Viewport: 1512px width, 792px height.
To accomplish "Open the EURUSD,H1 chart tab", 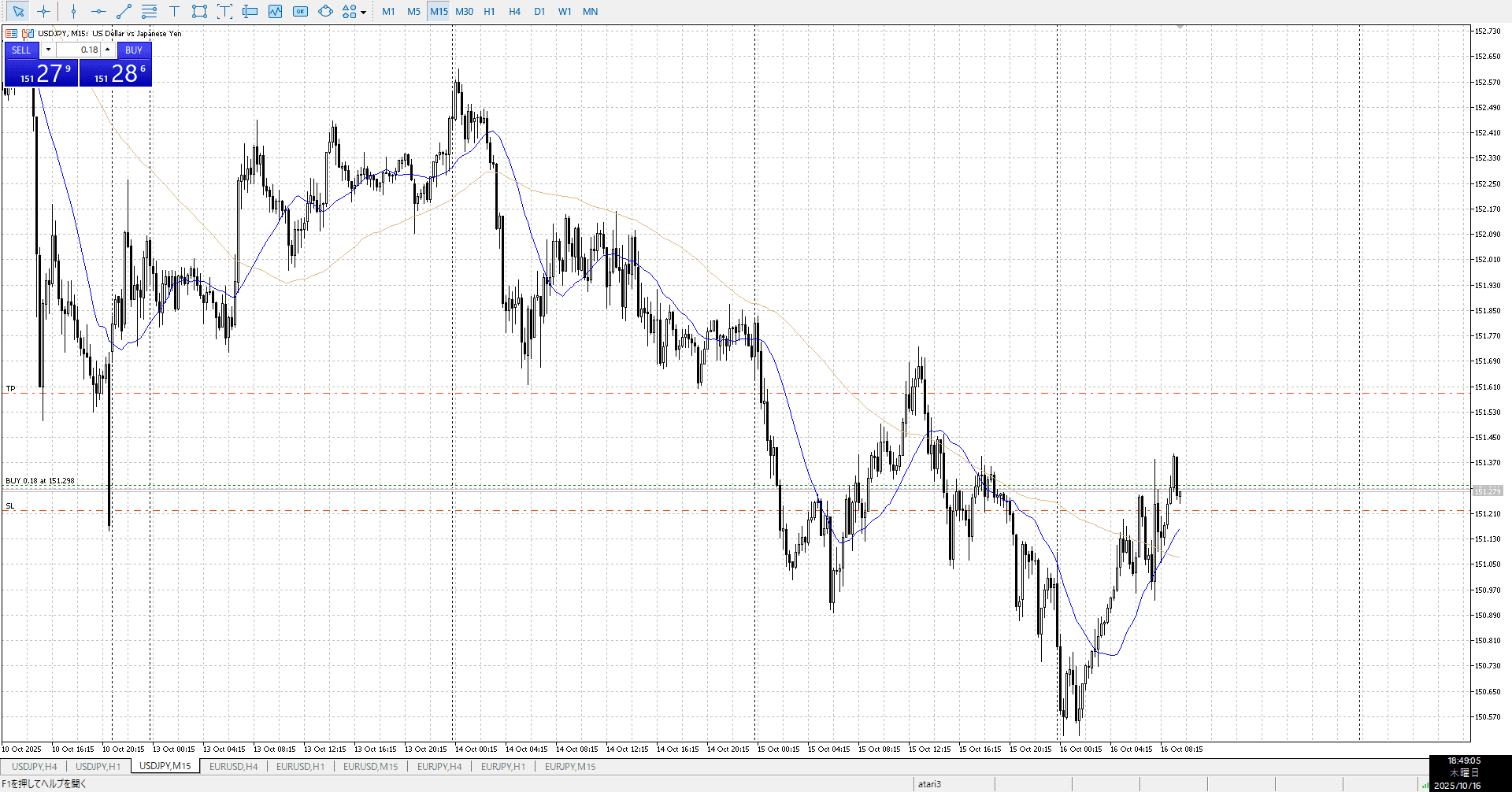I will point(300,766).
